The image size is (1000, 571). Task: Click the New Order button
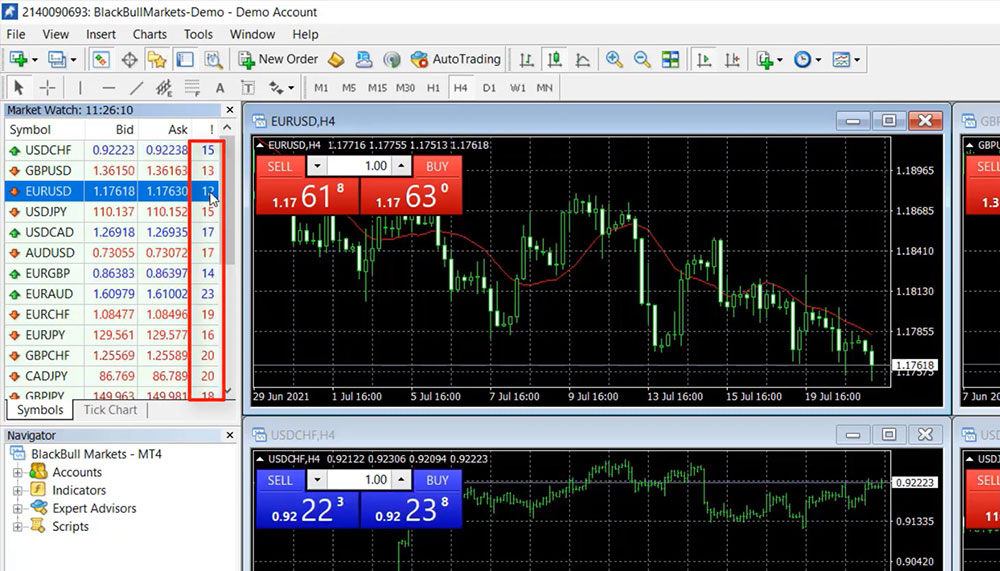278,59
